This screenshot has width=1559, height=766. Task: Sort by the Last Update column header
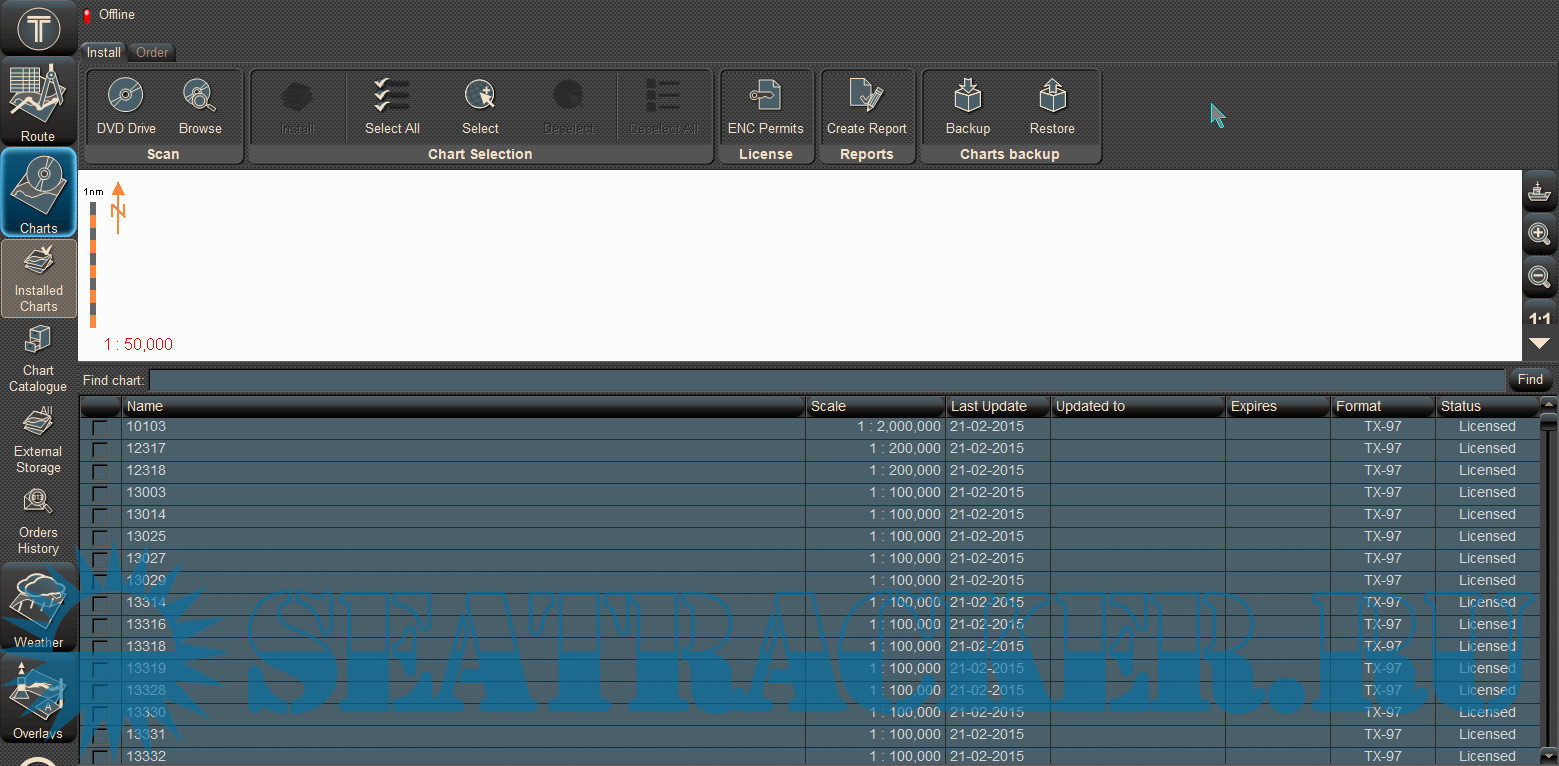pos(997,406)
